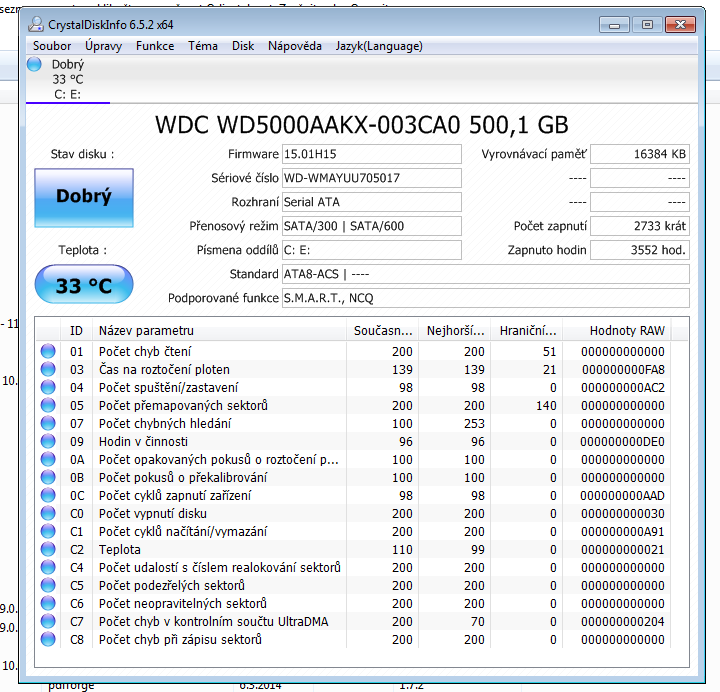The width and height of the screenshot is (720, 692).
Task: Click status orb for parameter 01 Počet chyb čtení
Action: point(48,351)
